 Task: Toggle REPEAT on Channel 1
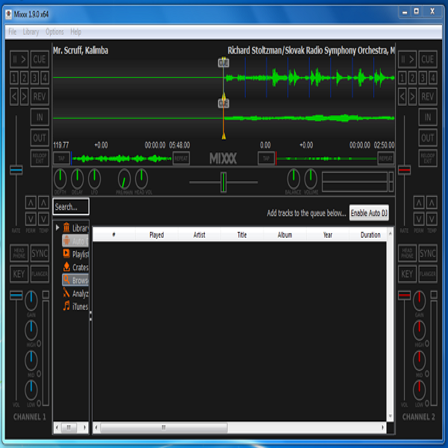point(181,158)
